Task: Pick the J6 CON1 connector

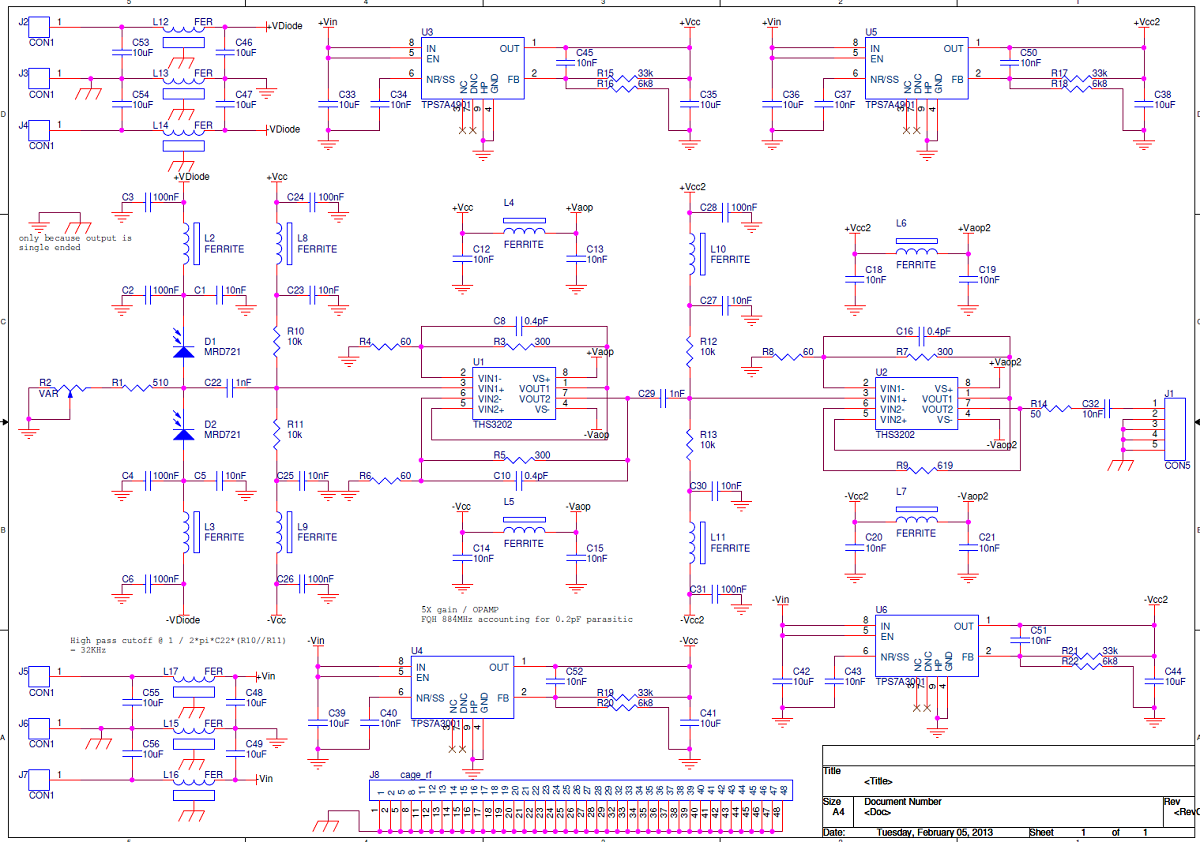Action: tap(41, 727)
